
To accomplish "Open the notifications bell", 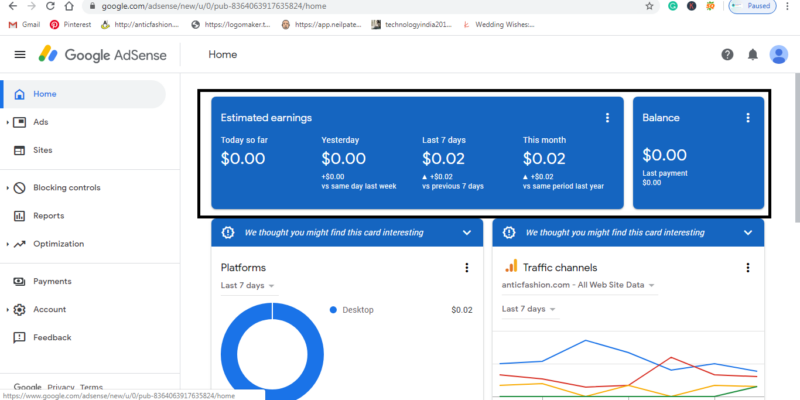I will [x=753, y=55].
